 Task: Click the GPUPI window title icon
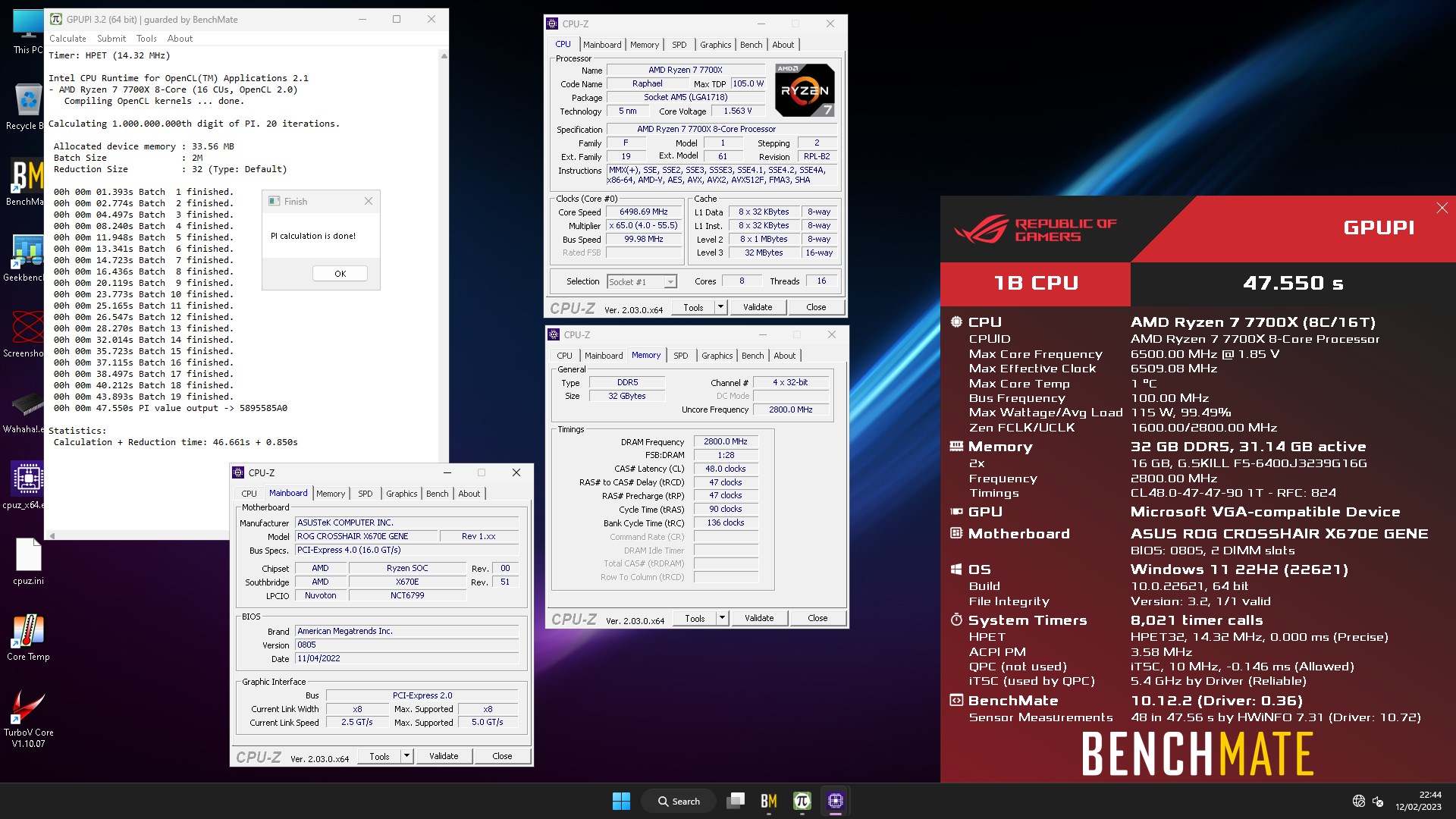click(55, 19)
